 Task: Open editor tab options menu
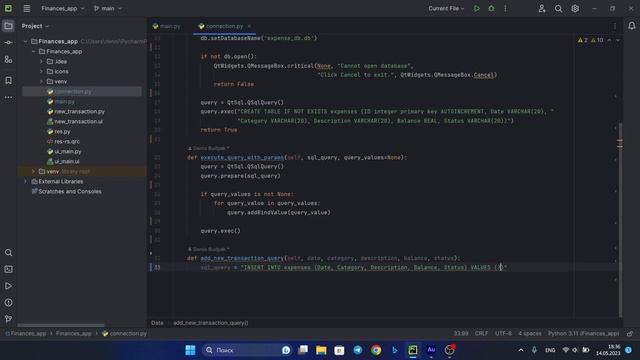click(615, 26)
